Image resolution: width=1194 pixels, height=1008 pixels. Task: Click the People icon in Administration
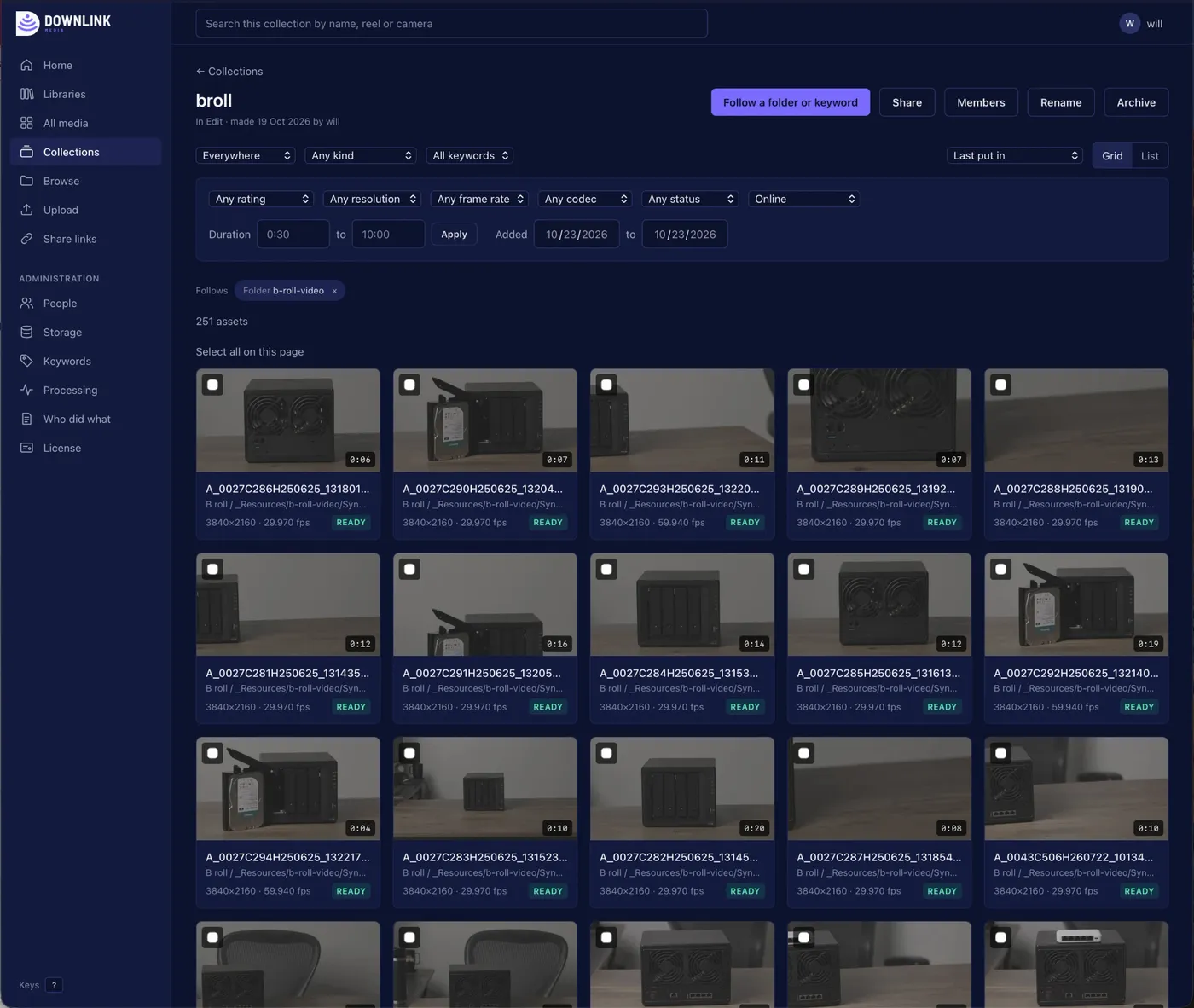(x=26, y=303)
